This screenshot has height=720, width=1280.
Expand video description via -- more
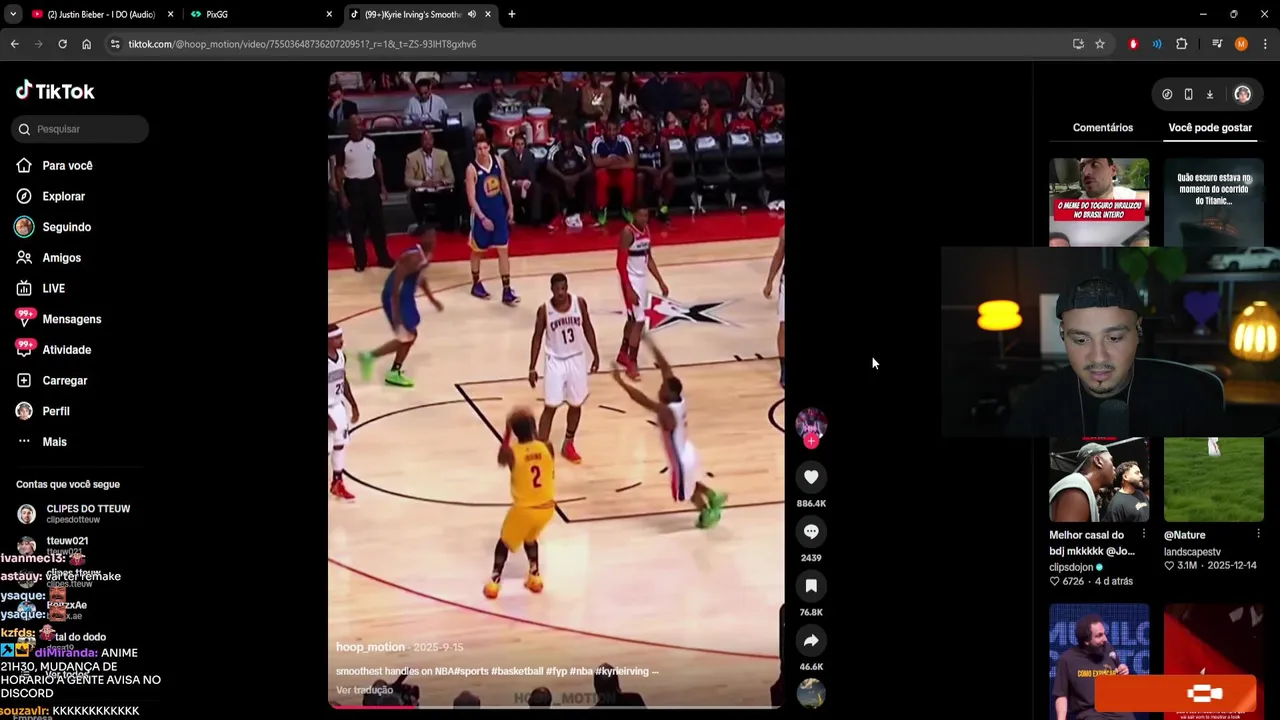coord(654,671)
